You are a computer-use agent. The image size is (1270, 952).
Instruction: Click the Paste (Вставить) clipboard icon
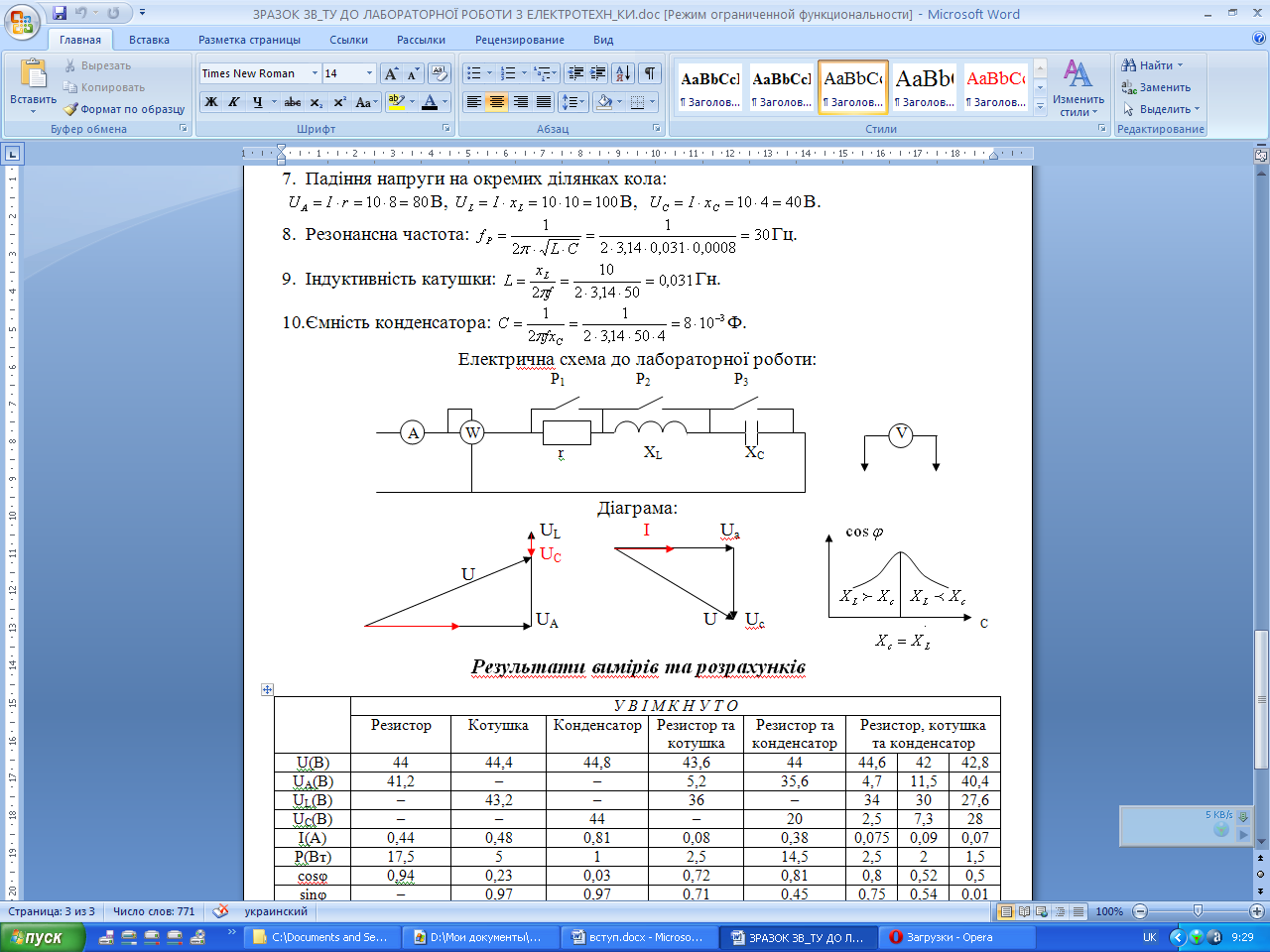33,74
